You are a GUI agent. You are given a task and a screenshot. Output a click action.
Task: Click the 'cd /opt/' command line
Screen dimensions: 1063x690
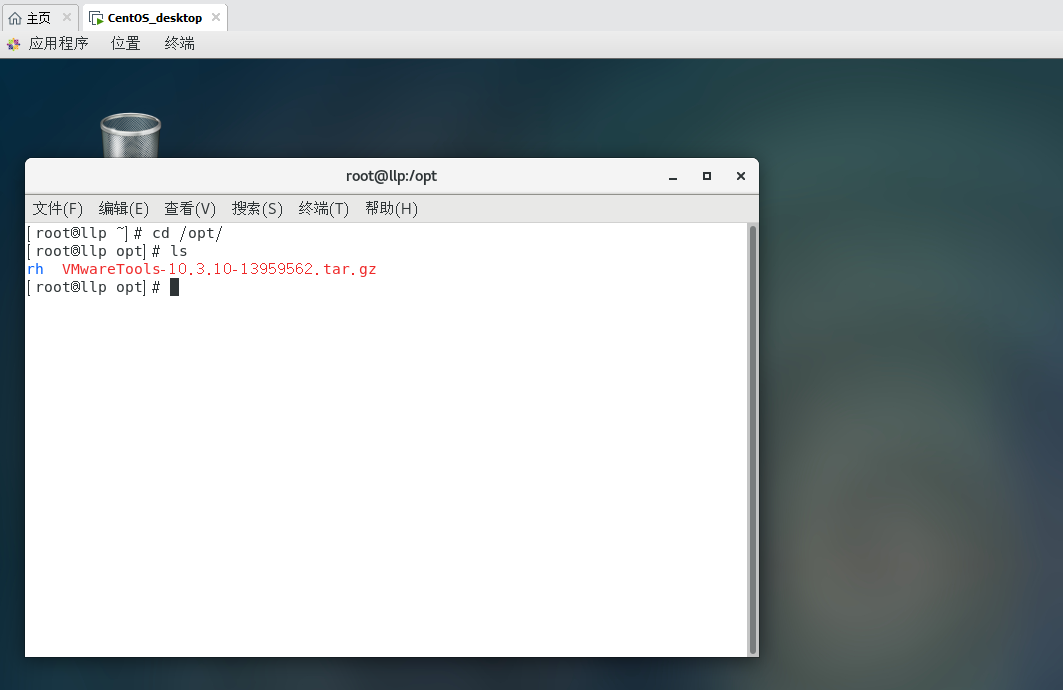pos(125,233)
